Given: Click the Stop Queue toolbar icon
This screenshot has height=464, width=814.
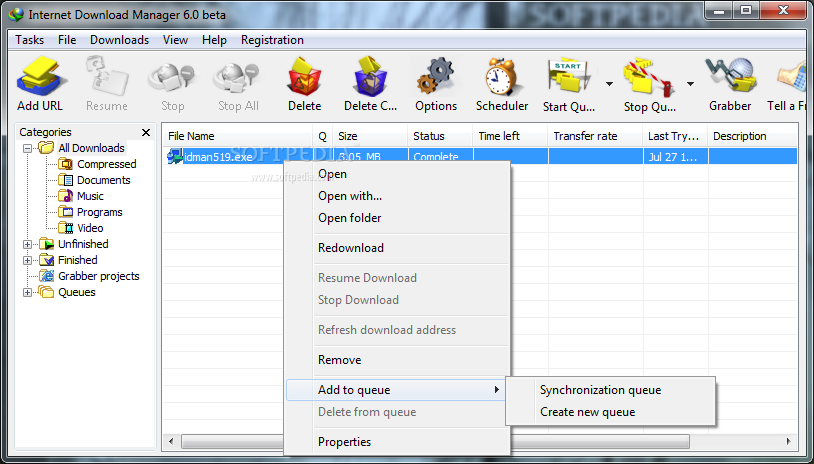Looking at the screenshot, I should (x=650, y=78).
